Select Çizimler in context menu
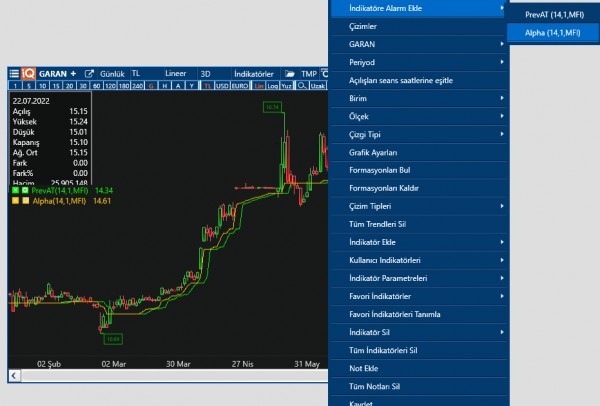This screenshot has width=600, height=406. 419,26
